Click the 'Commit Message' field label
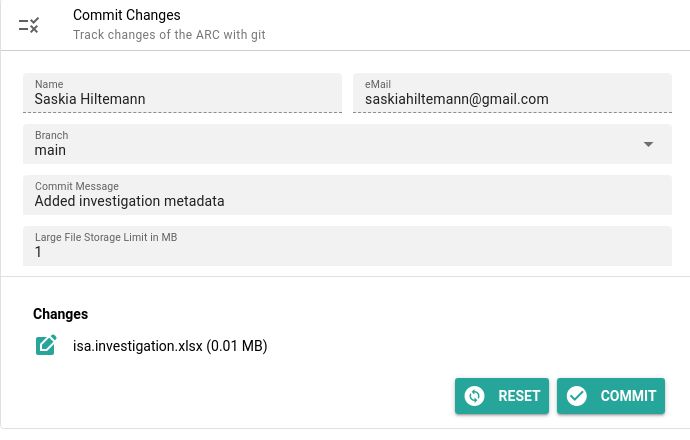Image resolution: width=690 pixels, height=440 pixels. 77,186
